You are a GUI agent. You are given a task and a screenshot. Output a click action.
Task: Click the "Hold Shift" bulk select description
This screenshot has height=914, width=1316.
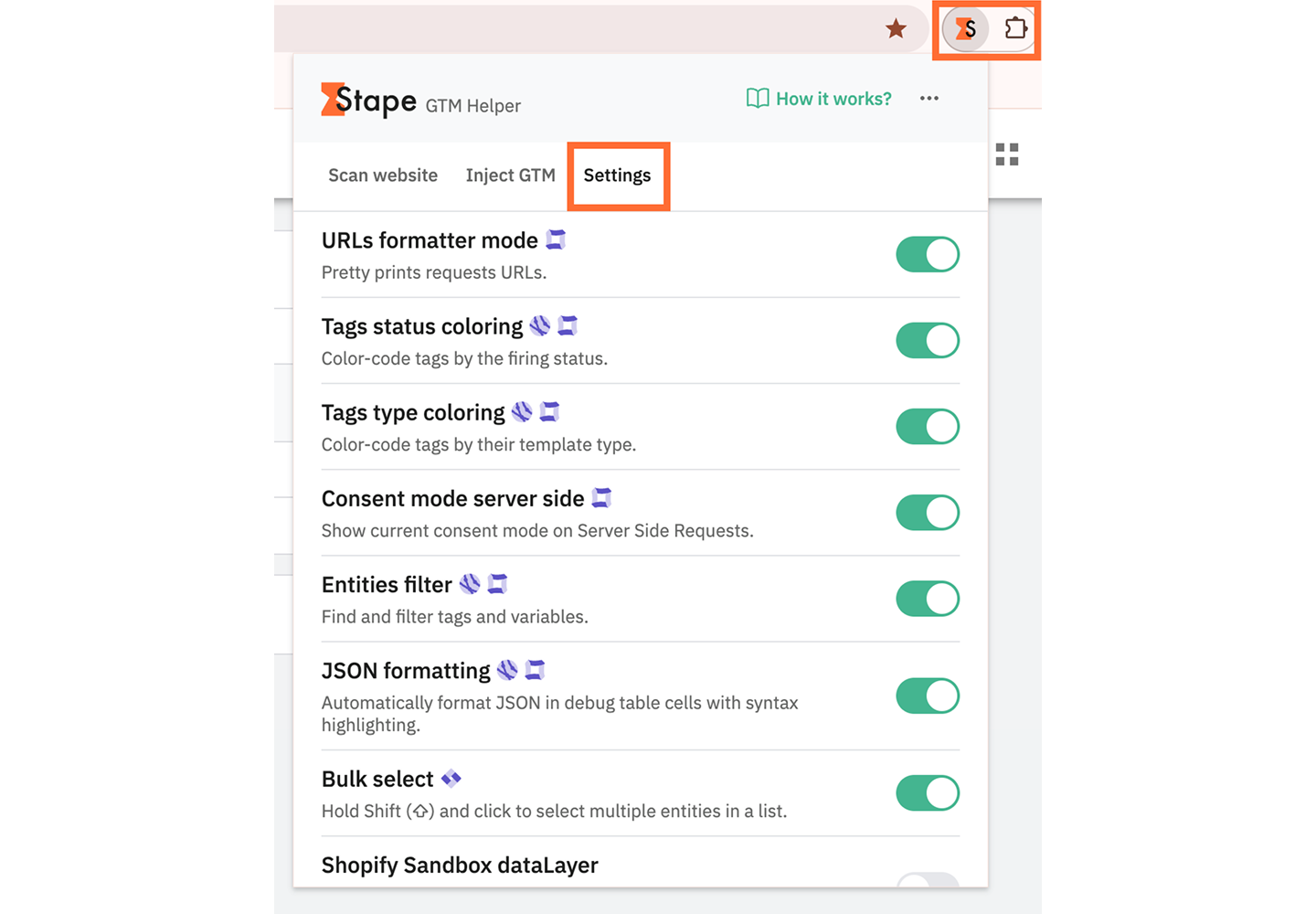point(554,811)
